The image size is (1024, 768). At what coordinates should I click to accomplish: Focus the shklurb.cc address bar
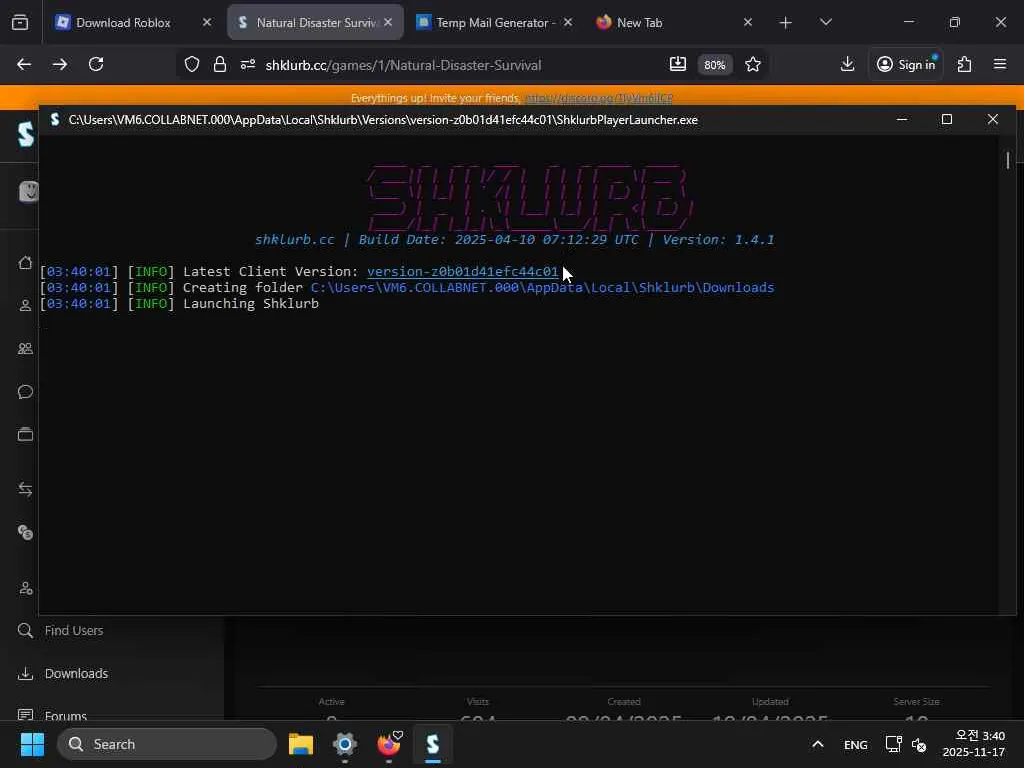(x=403, y=65)
